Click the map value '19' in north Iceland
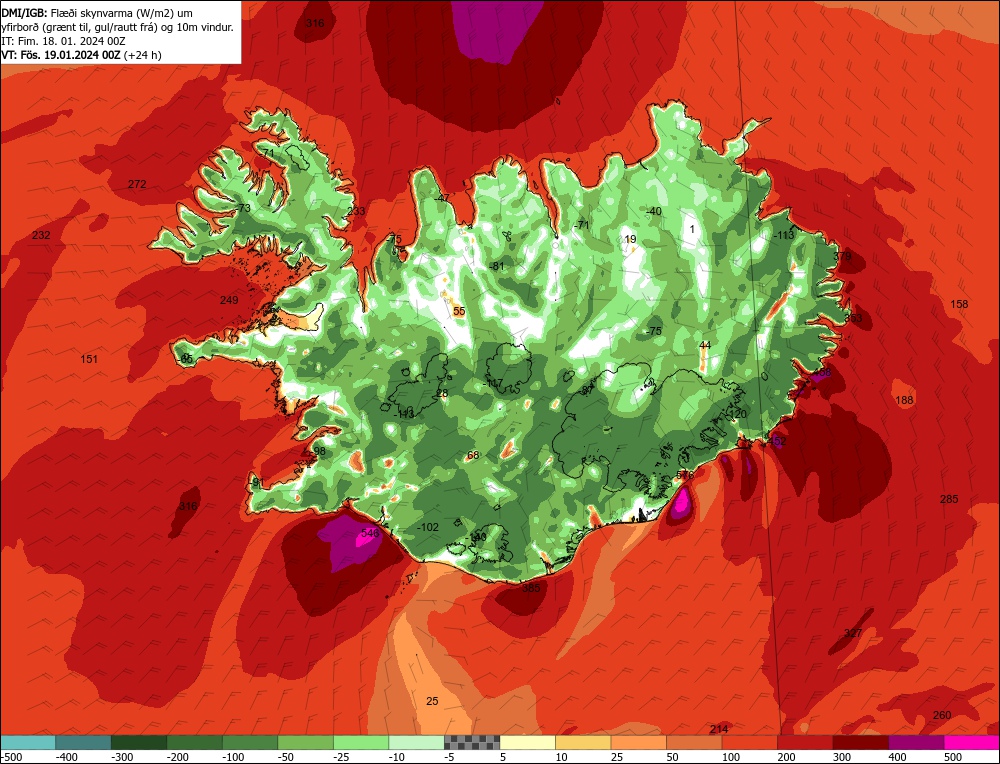Screen dimensions: 1000x764 click(x=631, y=240)
